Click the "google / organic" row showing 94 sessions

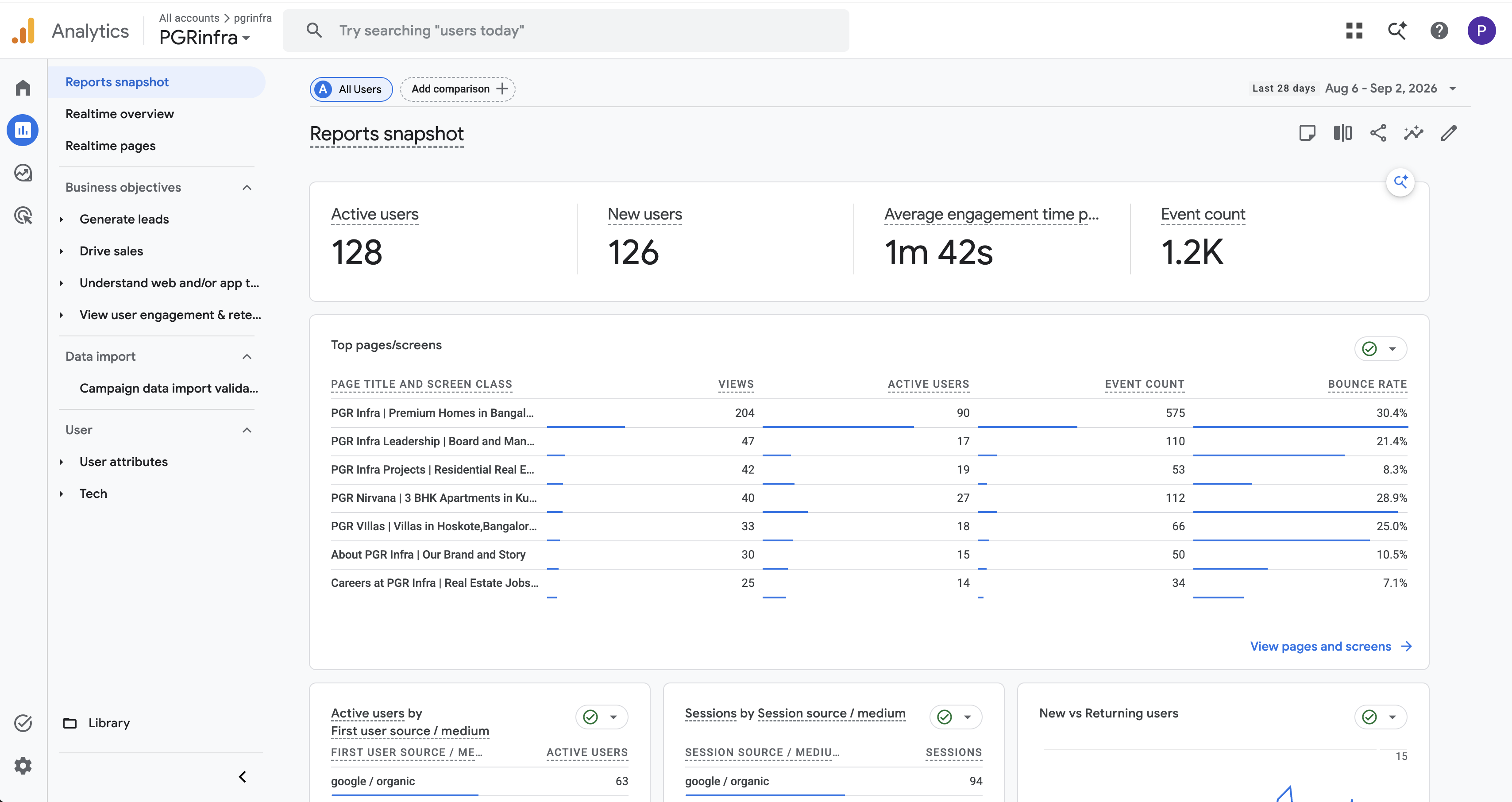click(x=833, y=782)
